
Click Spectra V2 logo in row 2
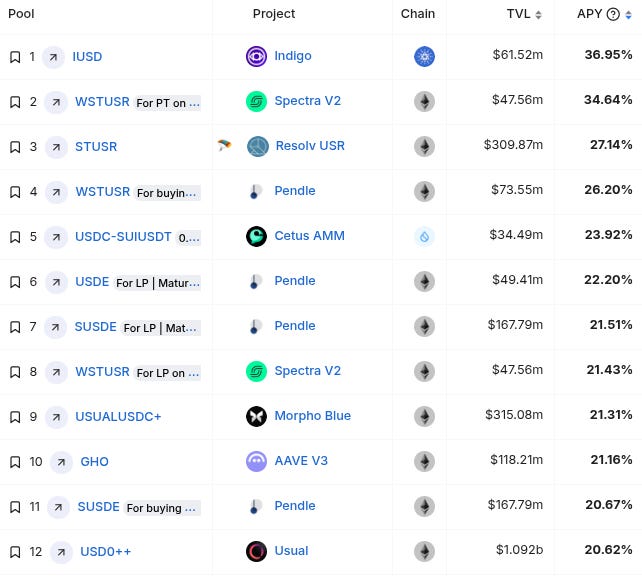(x=256, y=102)
